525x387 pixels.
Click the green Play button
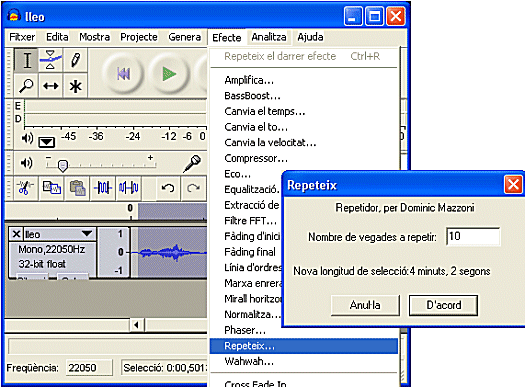tap(169, 74)
